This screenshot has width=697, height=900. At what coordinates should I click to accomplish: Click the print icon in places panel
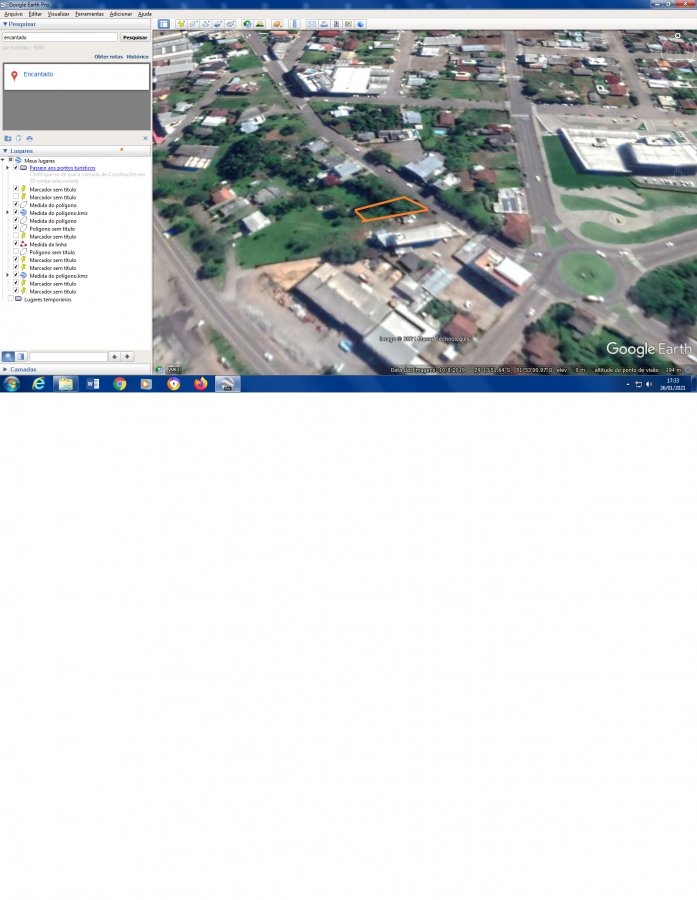tap(30, 138)
